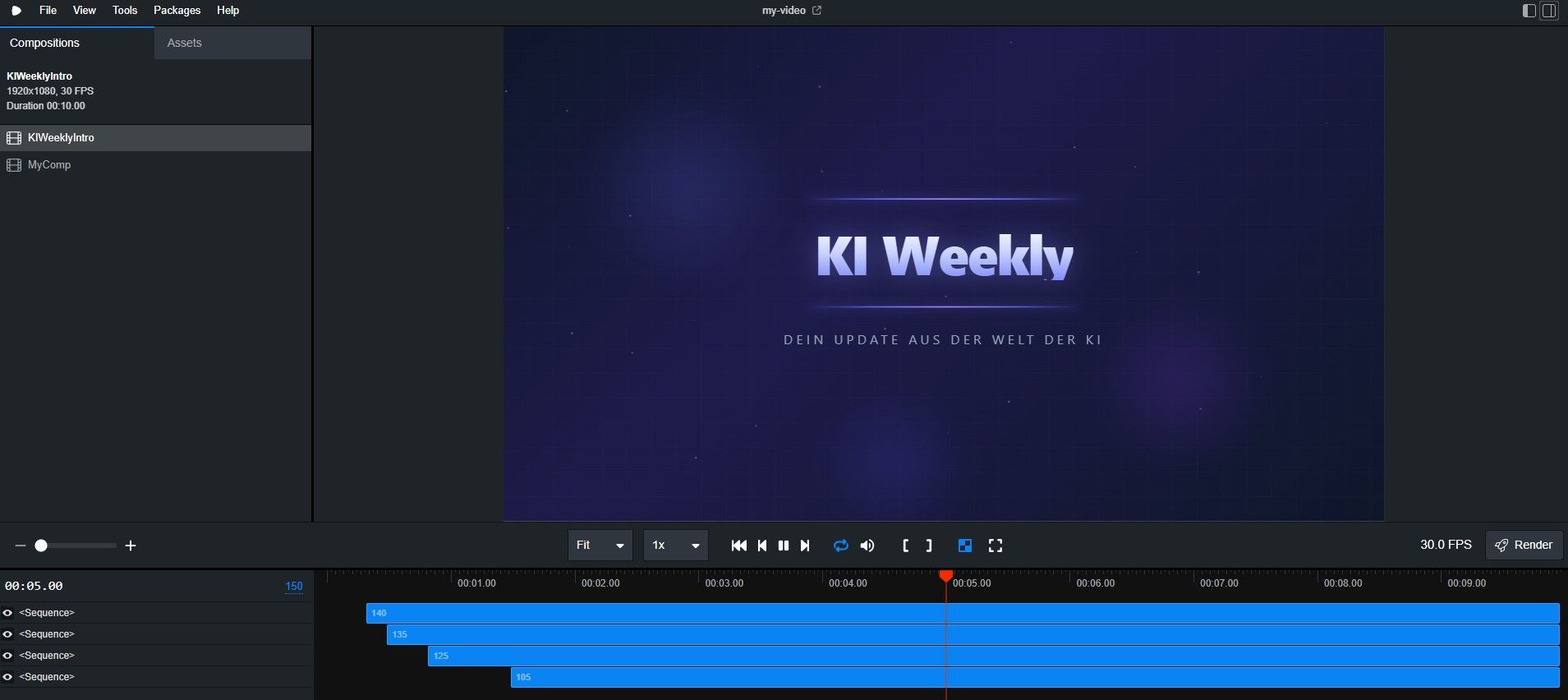Set the out-point marker bracket
1568x700 pixels.
click(929, 546)
